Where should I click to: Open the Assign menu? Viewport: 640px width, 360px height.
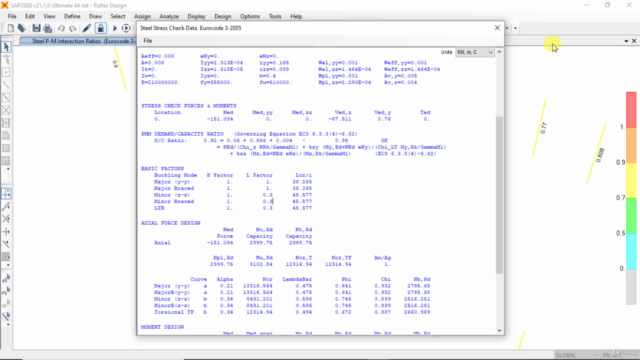(x=142, y=16)
